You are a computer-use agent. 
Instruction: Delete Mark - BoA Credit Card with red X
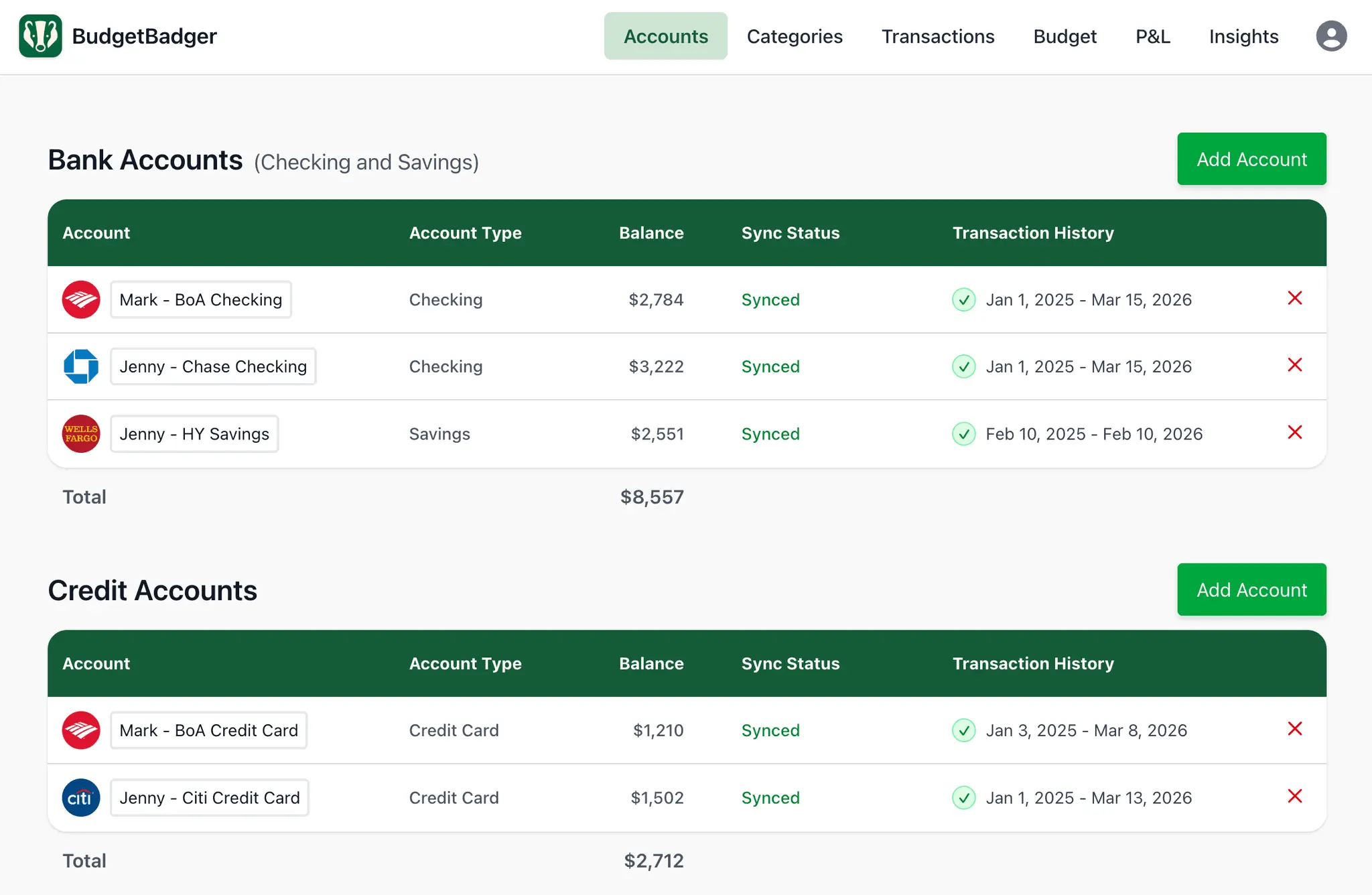(1295, 729)
